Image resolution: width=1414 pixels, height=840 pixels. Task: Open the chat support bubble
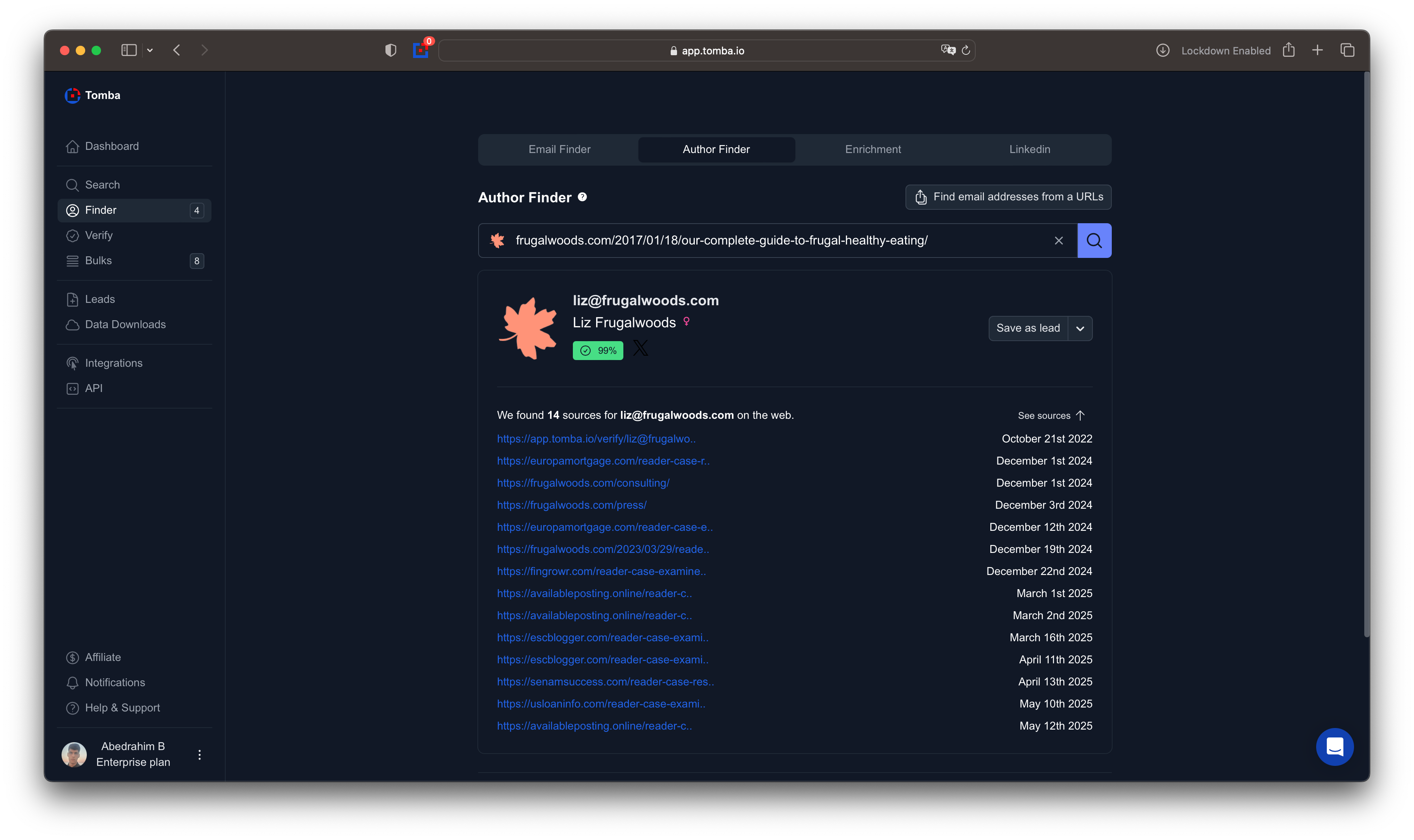[1334, 747]
